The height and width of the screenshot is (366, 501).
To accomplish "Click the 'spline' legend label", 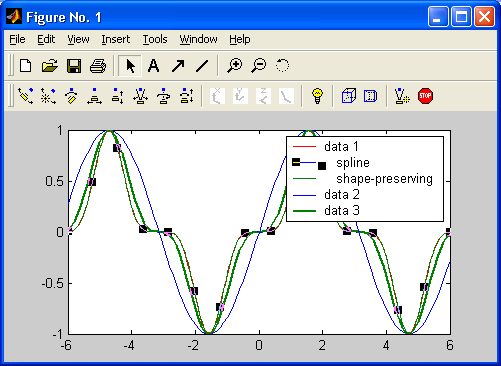I will [x=353, y=163].
